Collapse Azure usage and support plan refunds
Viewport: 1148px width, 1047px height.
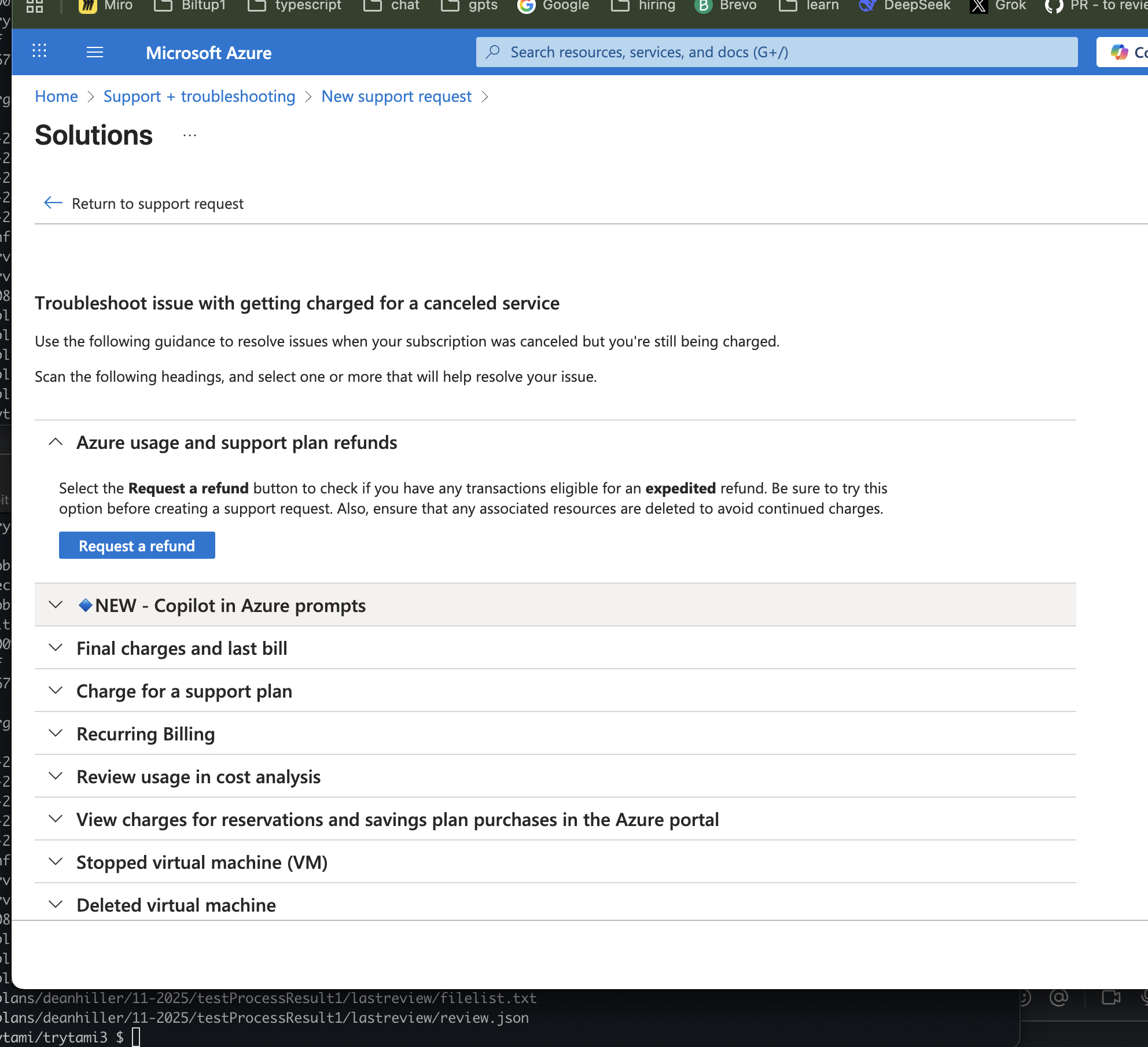(x=555, y=443)
